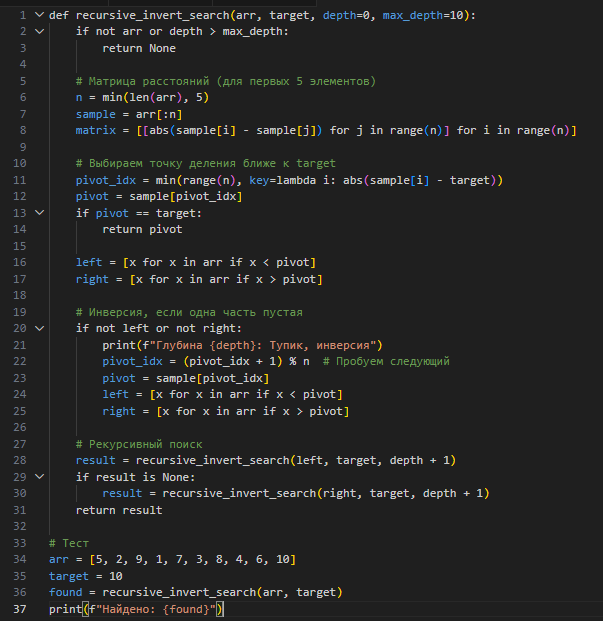
Task: Click the 'found' assignment on line 36
Action: [196, 592]
